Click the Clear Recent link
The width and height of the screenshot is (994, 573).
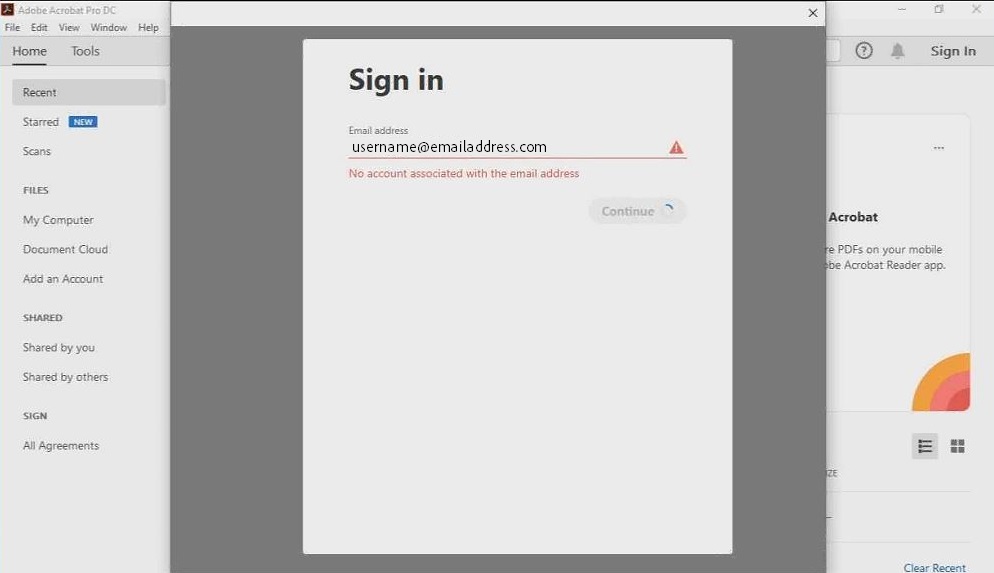[934, 567]
